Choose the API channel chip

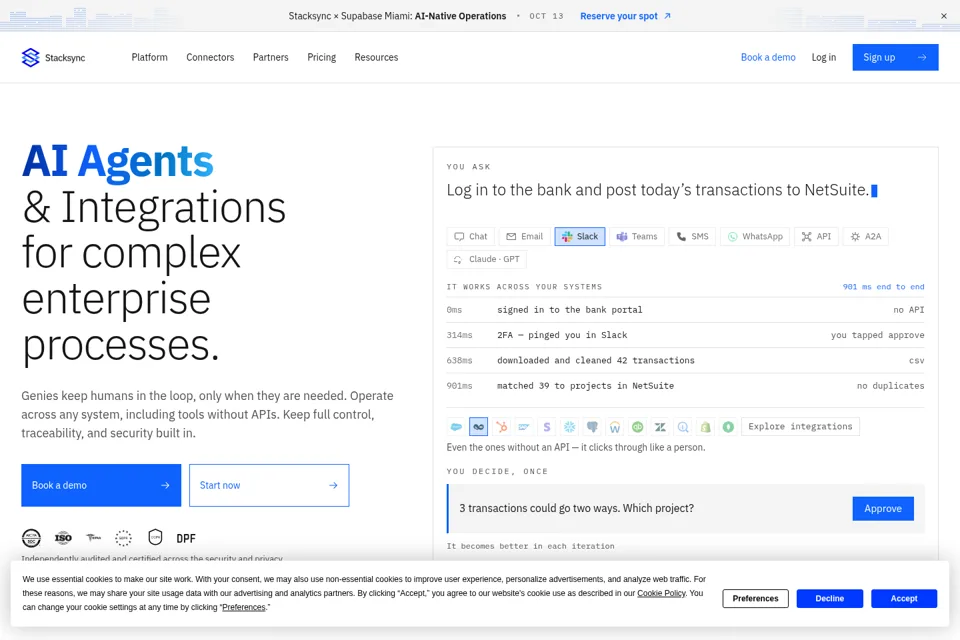tap(816, 236)
